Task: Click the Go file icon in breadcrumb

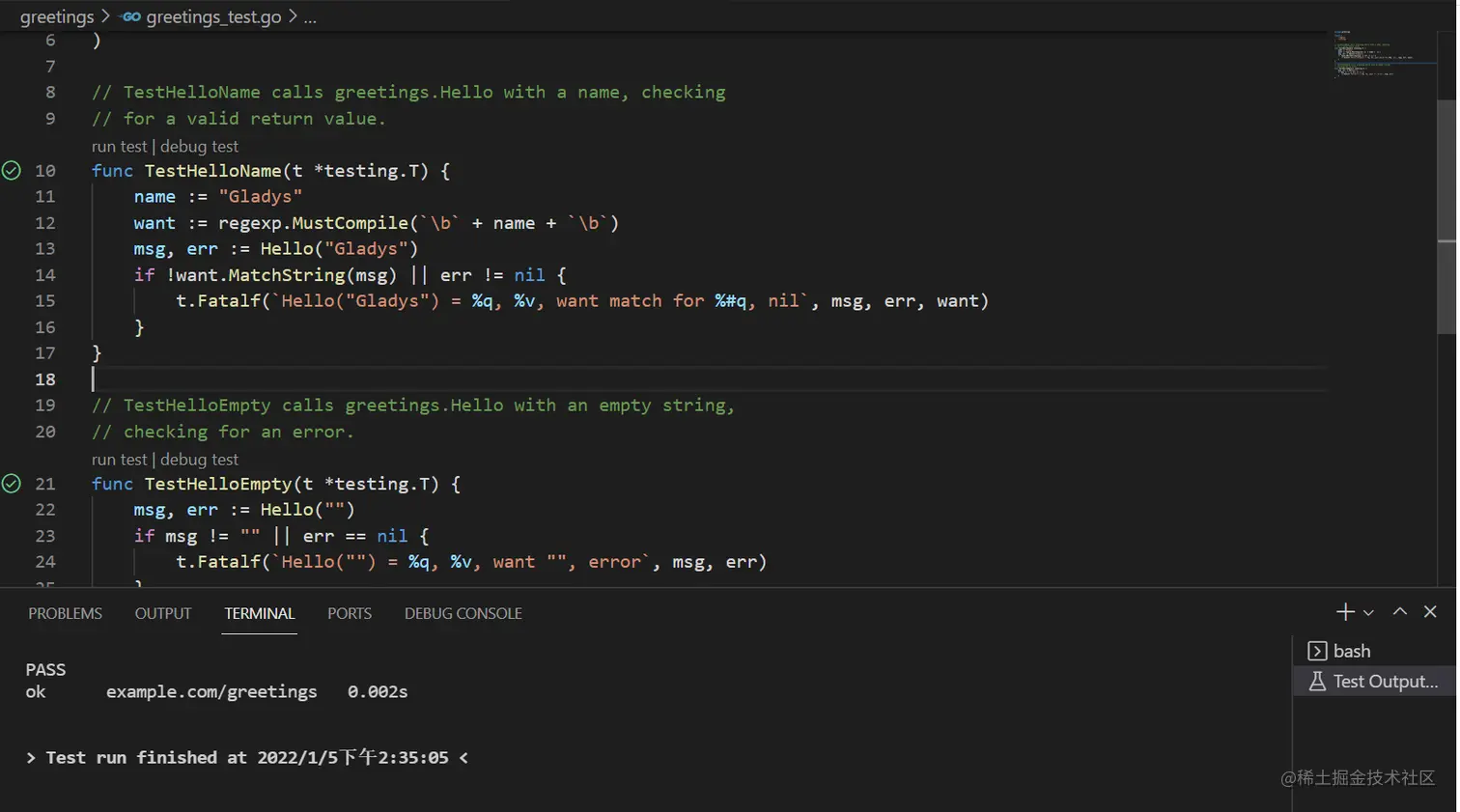Action: pos(131,16)
